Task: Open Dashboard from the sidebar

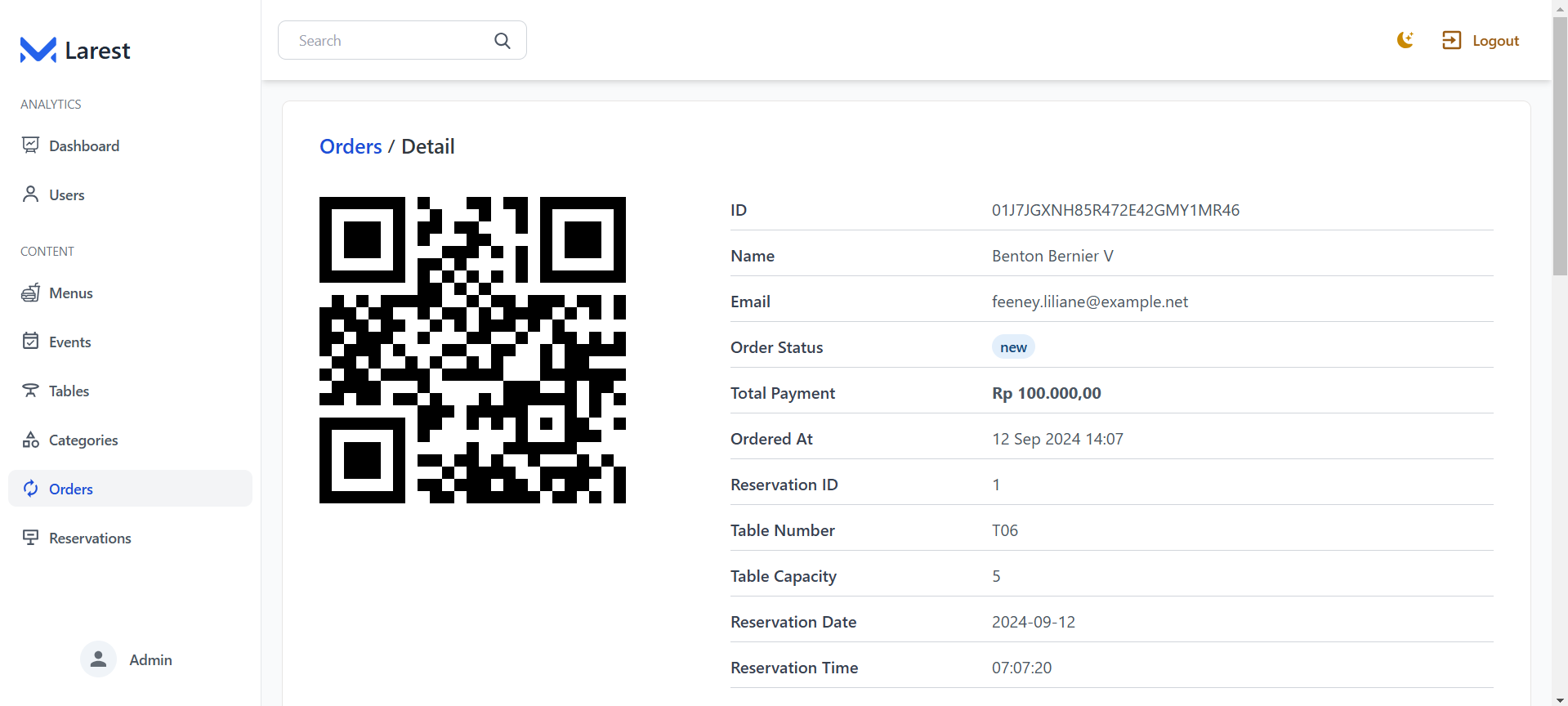Action: [83, 145]
